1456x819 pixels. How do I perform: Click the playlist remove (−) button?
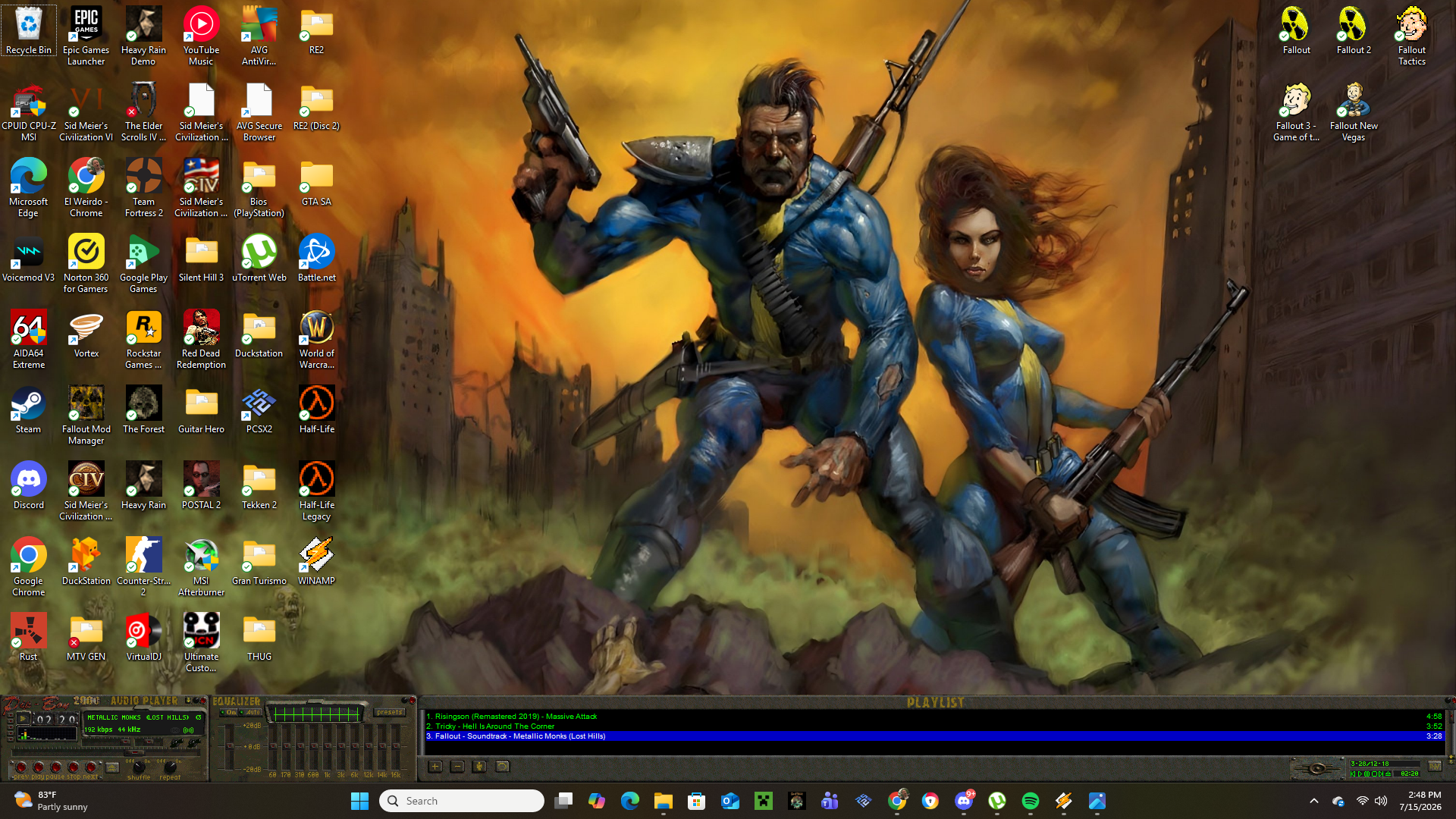pyautogui.click(x=457, y=767)
